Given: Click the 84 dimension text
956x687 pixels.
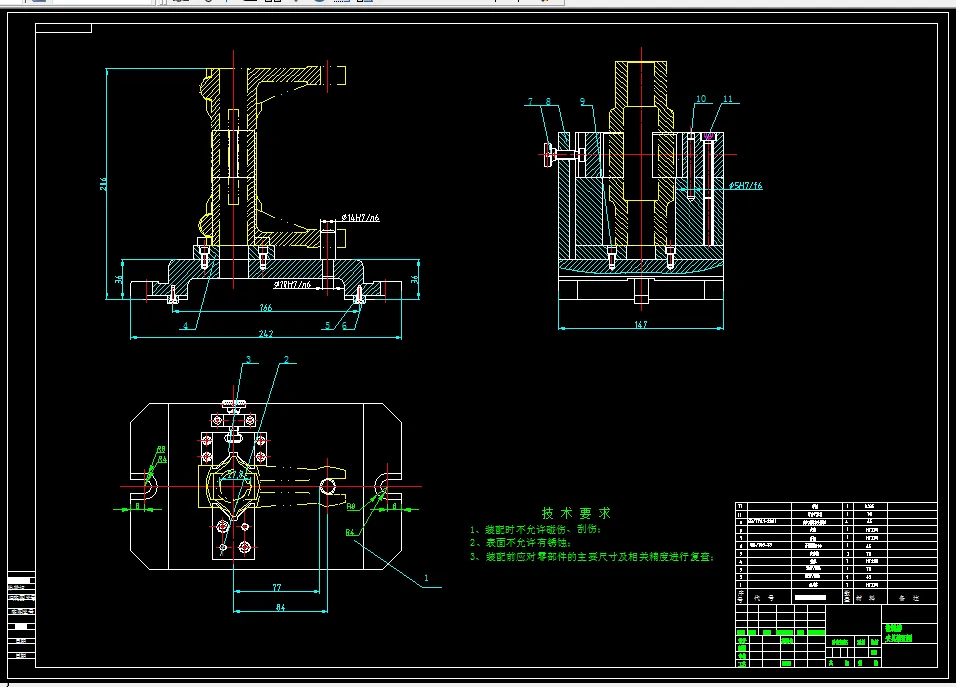Looking at the screenshot, I should point(280,607).
